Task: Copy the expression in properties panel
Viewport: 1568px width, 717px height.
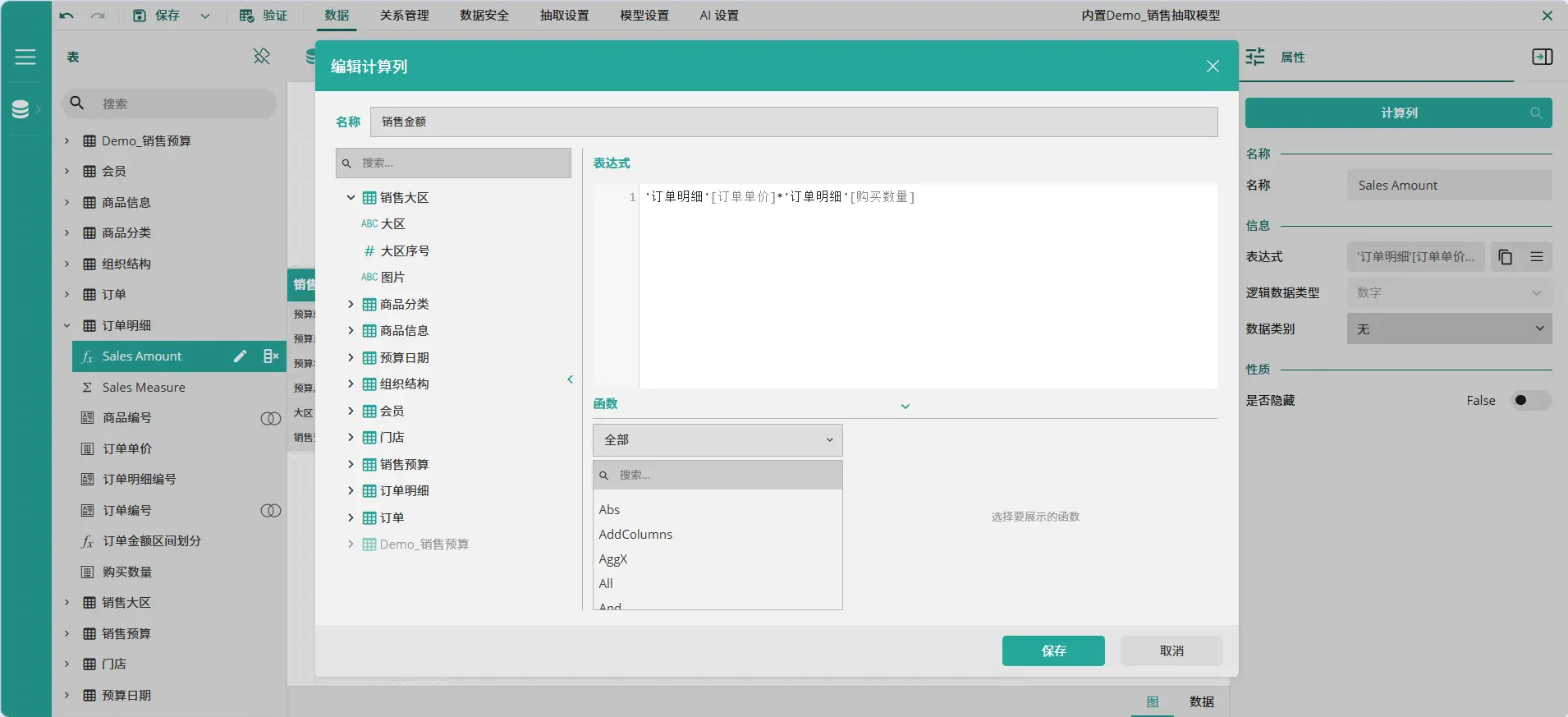Action: 1505,257
